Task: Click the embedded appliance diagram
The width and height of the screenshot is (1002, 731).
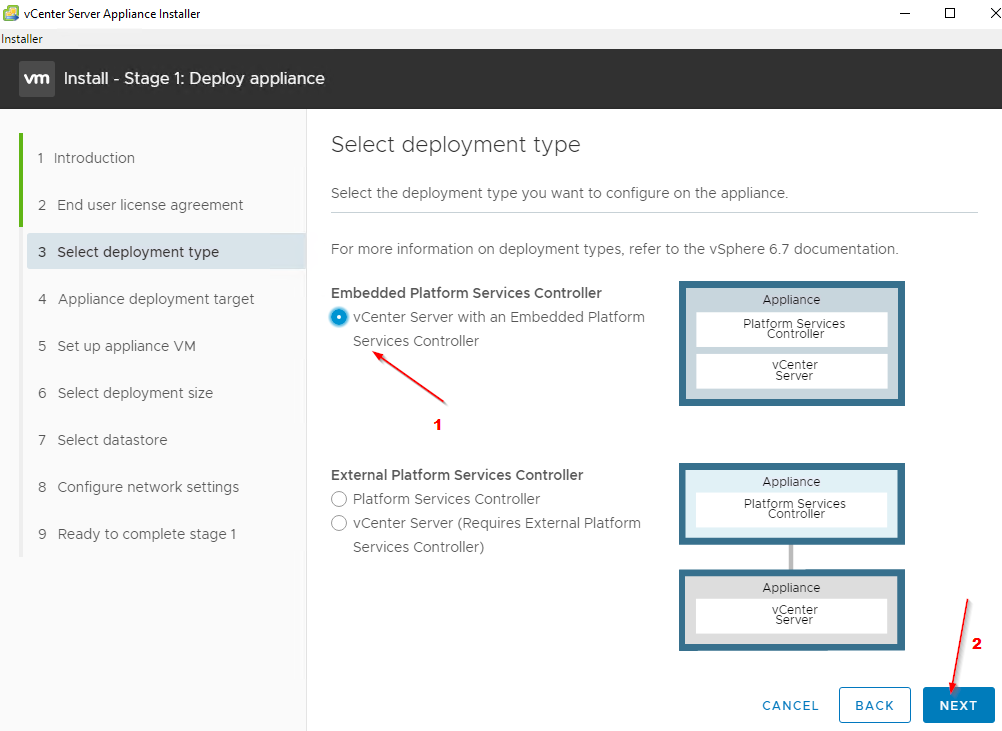Action: click(792, 343)
